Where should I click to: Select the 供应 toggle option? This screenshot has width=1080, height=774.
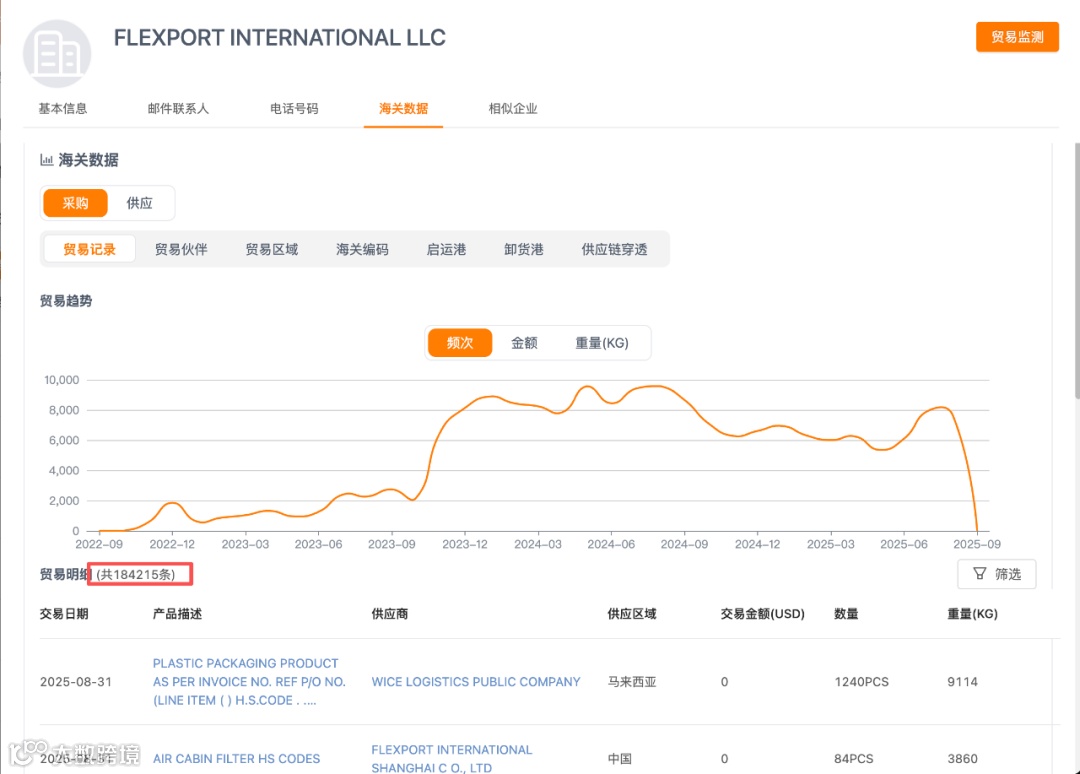pos(140,203)
